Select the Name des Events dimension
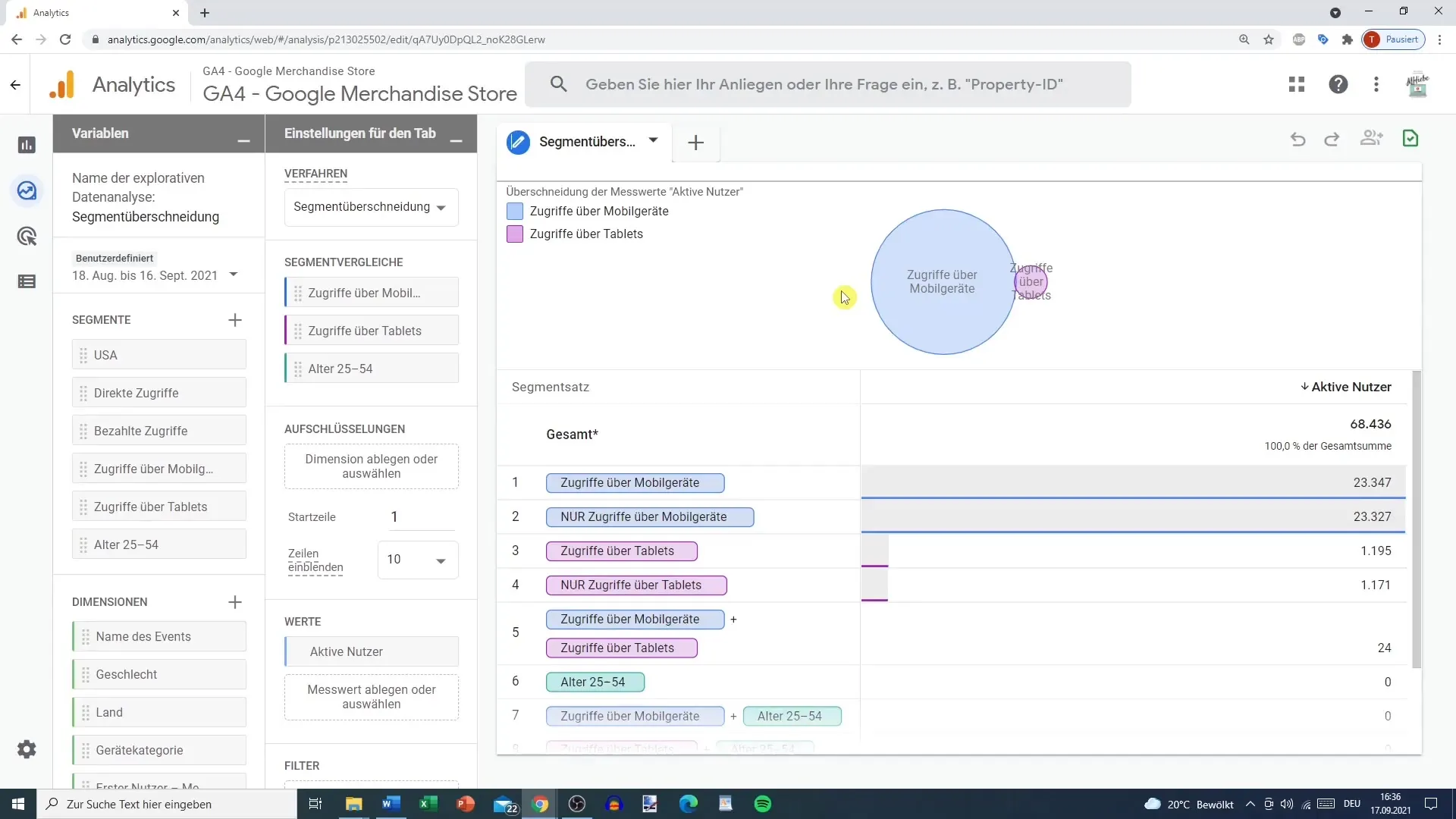The width and height of the screenshot is (1456, 819). pyautogui.click(x=159, y=636)
